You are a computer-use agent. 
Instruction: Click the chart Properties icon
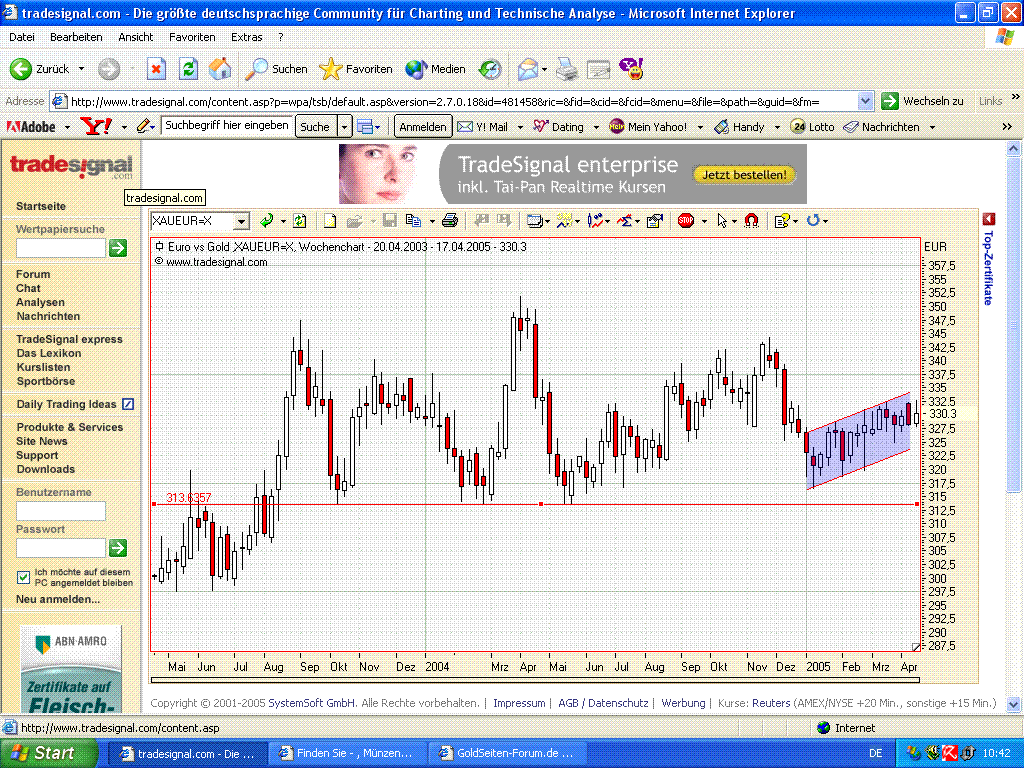(x=654, y=221)
